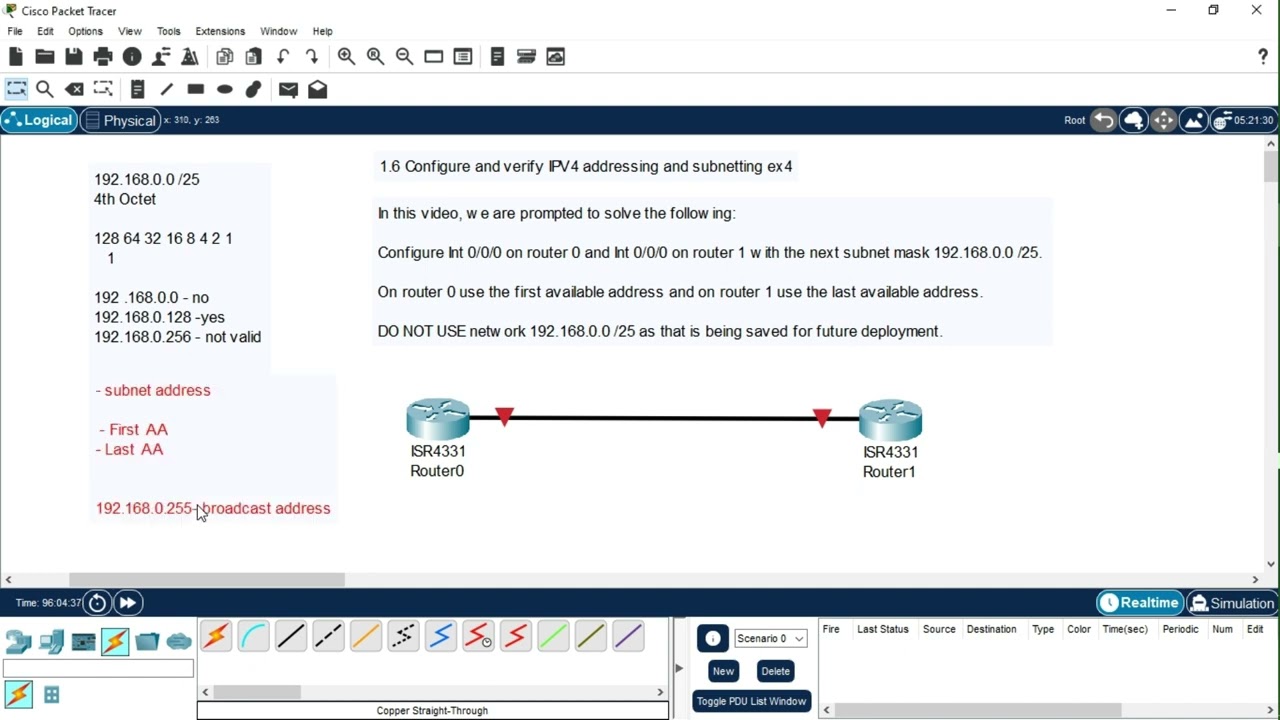Select the Place Note tool
Screen dimensions: 1280x720
coord(138,89)
